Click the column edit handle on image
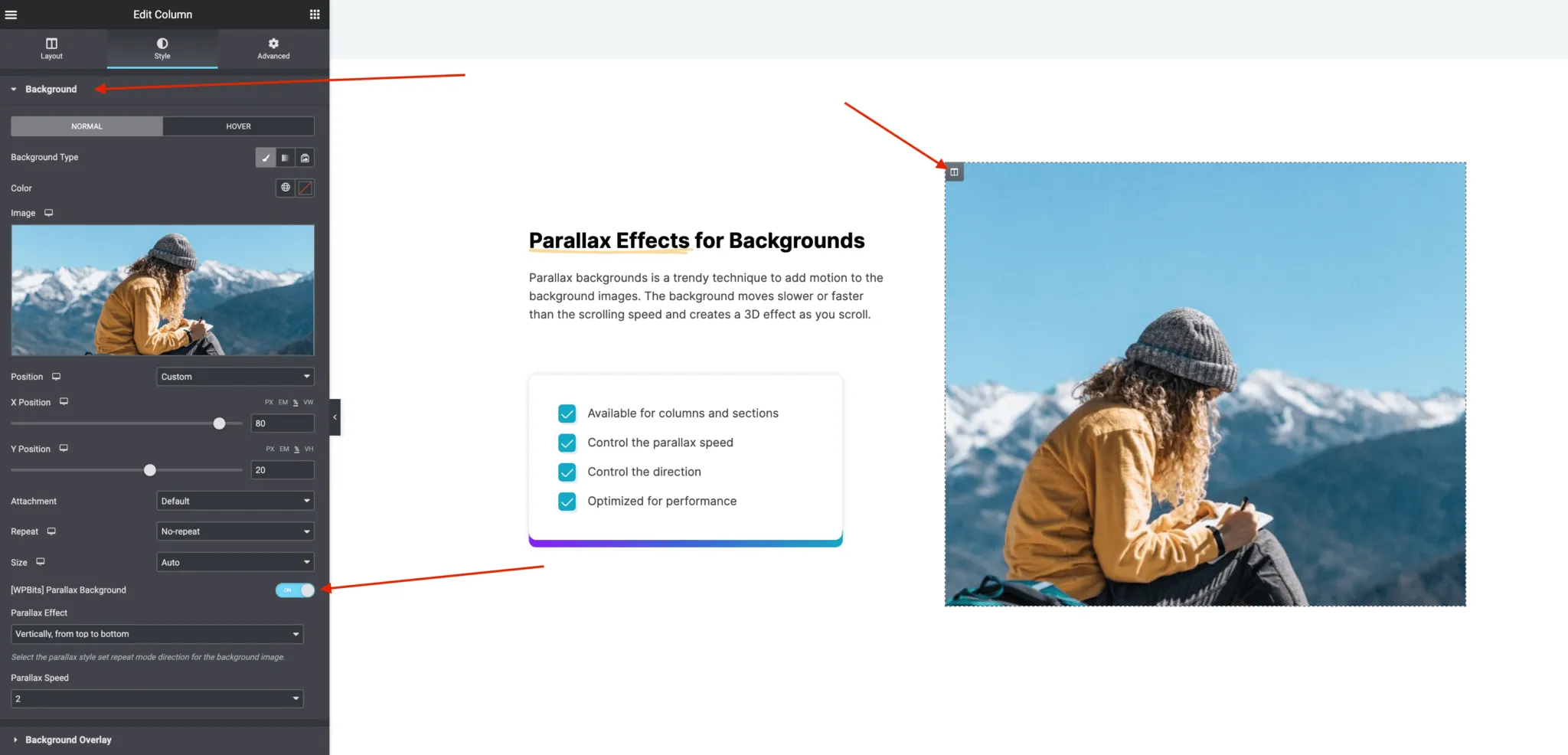1568x755 pixels. [954, 172]
